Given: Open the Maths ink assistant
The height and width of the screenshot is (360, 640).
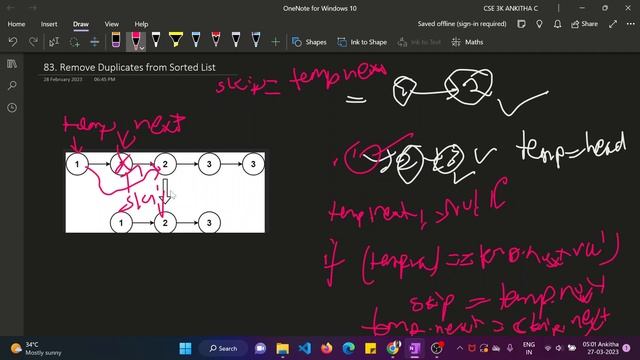Looking at the screenshot, I should [467, 42].
